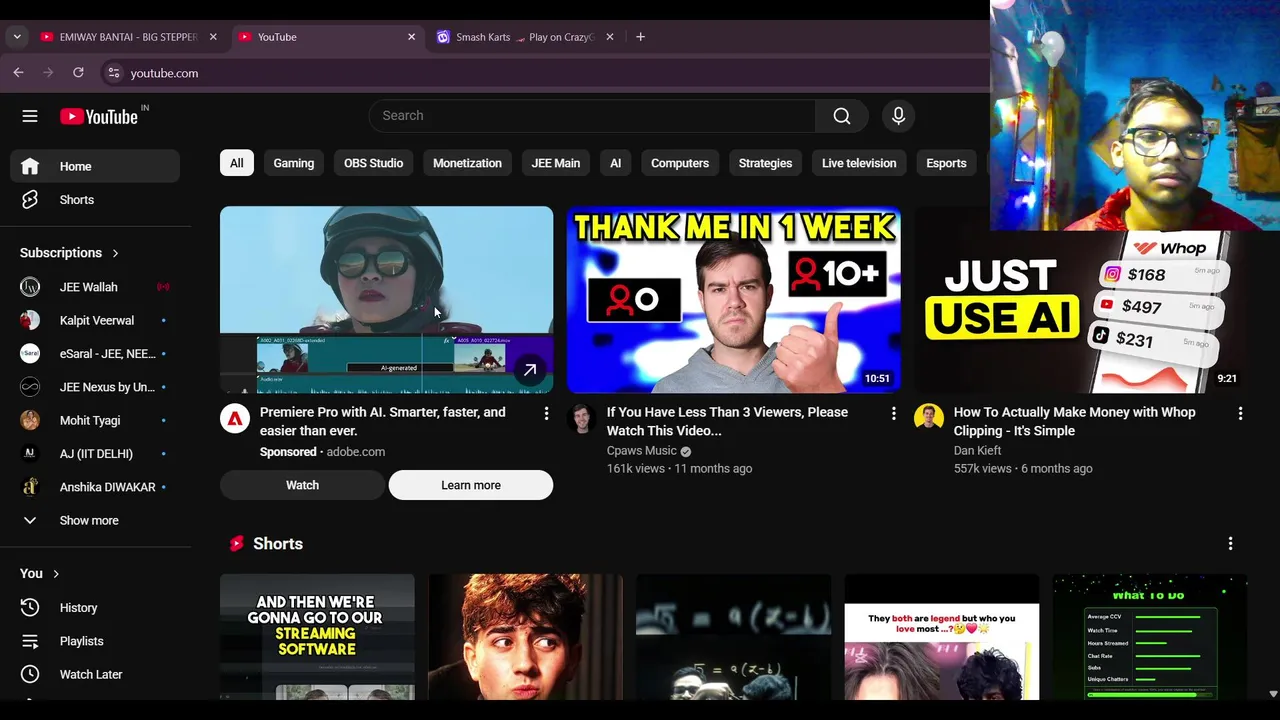Select the Esports filter chip
This screenshot has width=1280, height=720.
pos(946,163)
